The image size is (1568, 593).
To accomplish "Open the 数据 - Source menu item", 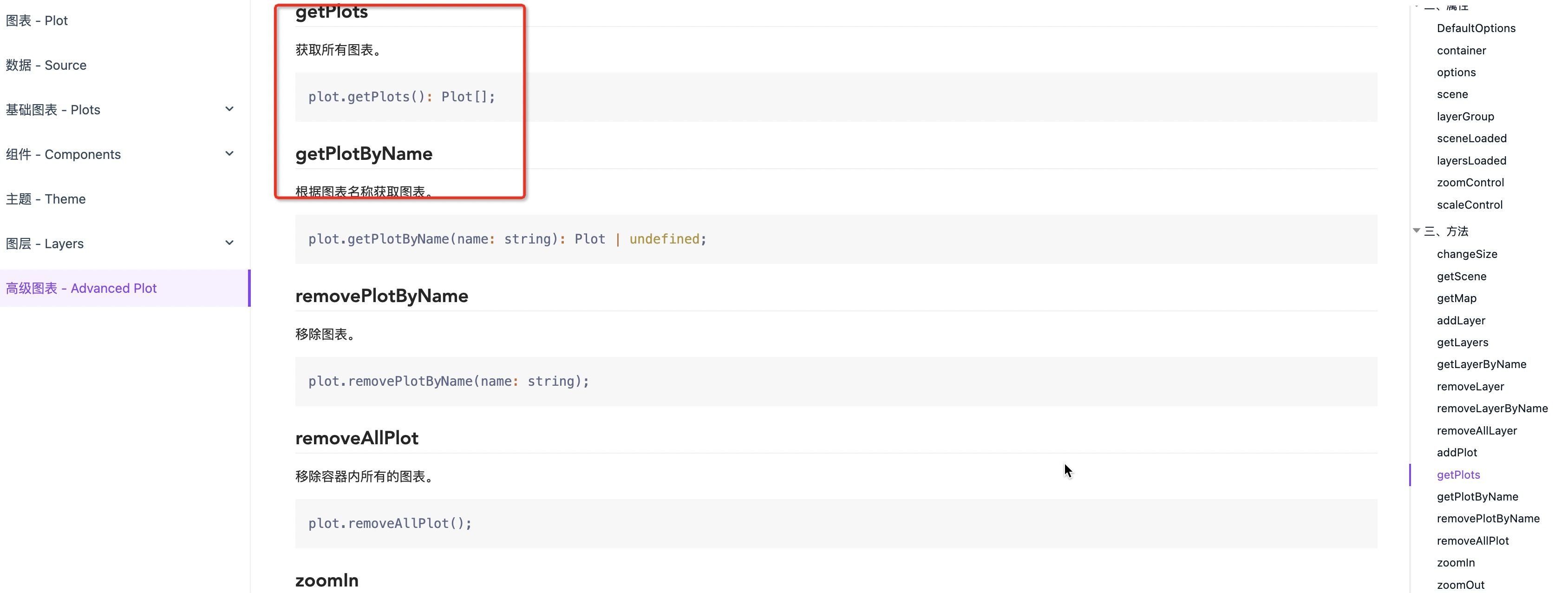I will tap(46, 65).
